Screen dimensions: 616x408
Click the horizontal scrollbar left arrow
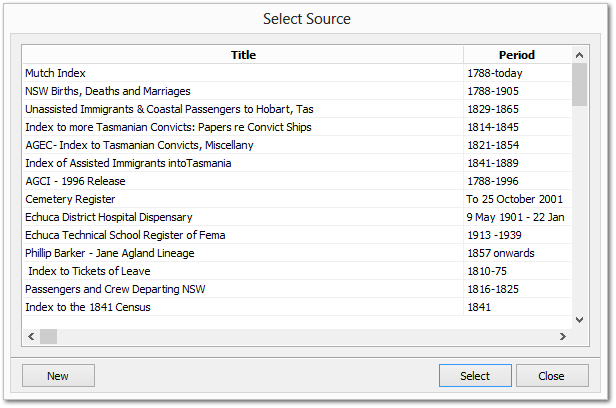click(x=31, y=336)
